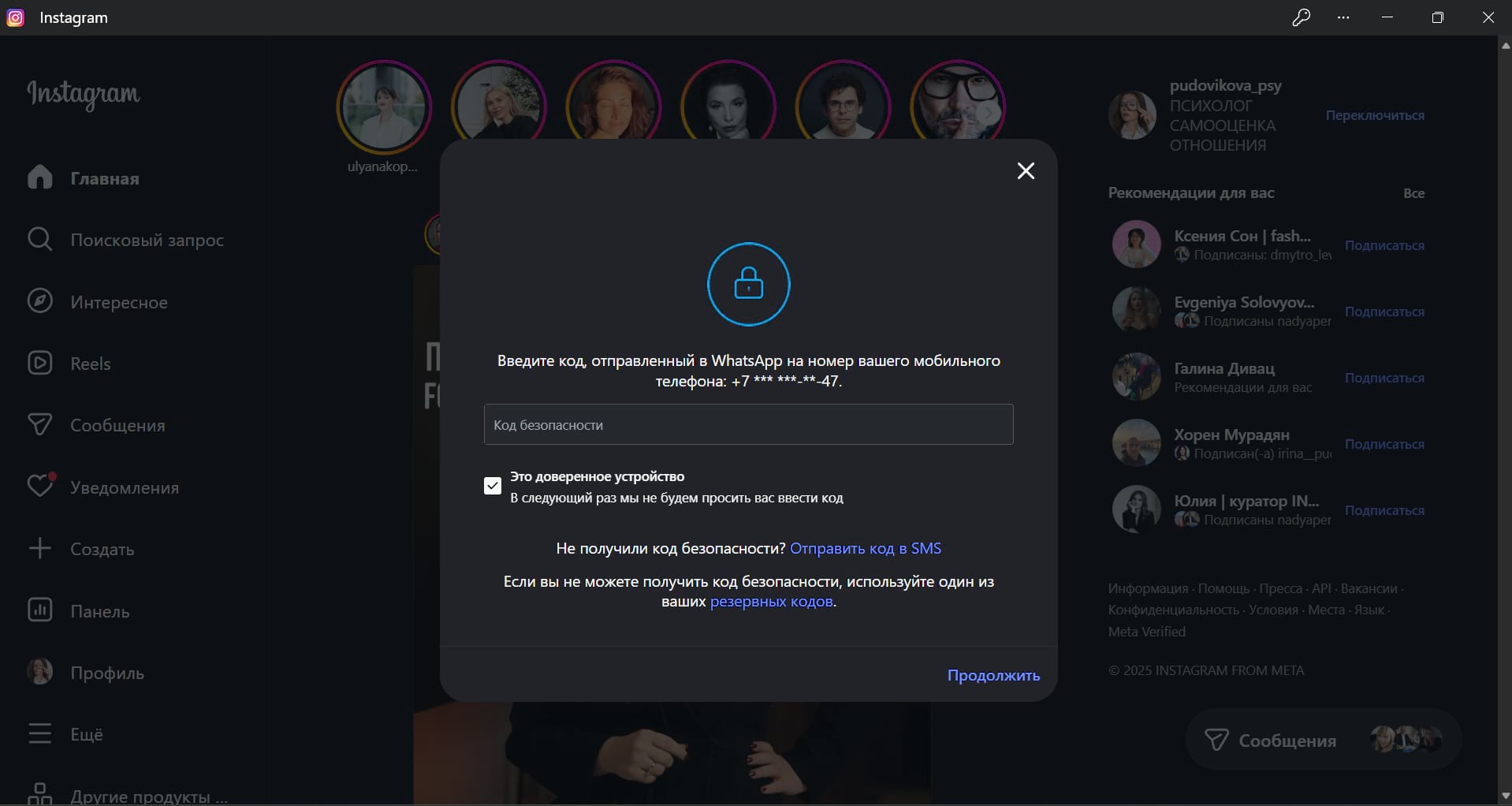Click the Код безопасности input field
This screenshot has width=1512, height=806.
click(x=748, y=425)
